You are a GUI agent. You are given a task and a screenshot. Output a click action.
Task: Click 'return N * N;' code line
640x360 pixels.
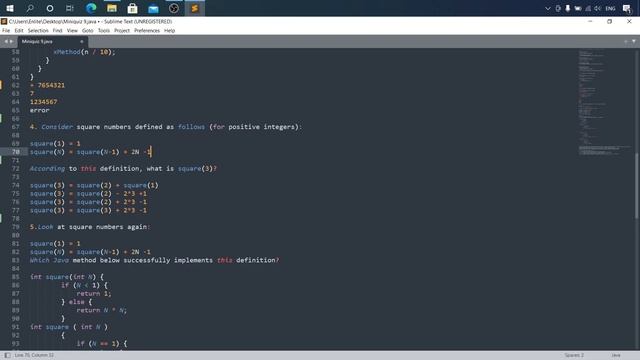(102, 310)
